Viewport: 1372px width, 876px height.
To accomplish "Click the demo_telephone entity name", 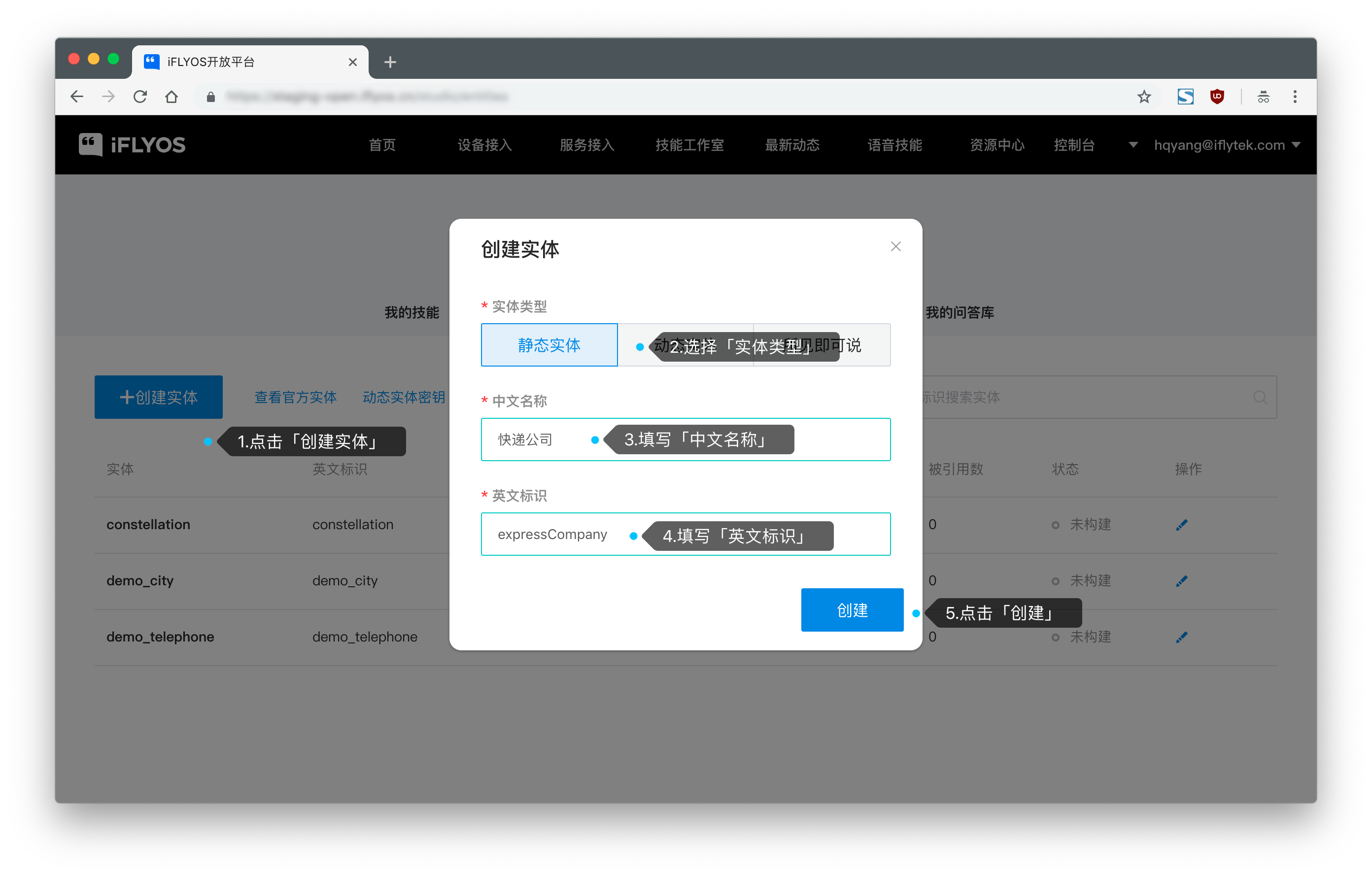I will pos(160,637).
